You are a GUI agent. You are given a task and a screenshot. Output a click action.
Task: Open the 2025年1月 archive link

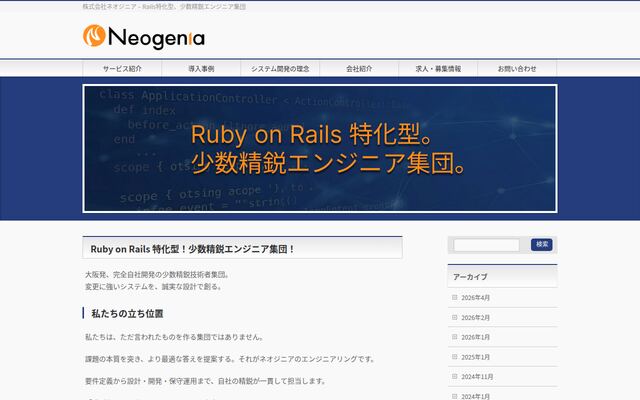point(476,357)
